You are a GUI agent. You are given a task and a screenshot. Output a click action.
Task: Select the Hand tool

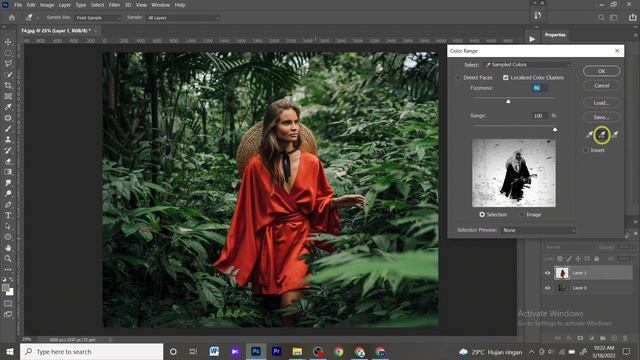point(8,248)
